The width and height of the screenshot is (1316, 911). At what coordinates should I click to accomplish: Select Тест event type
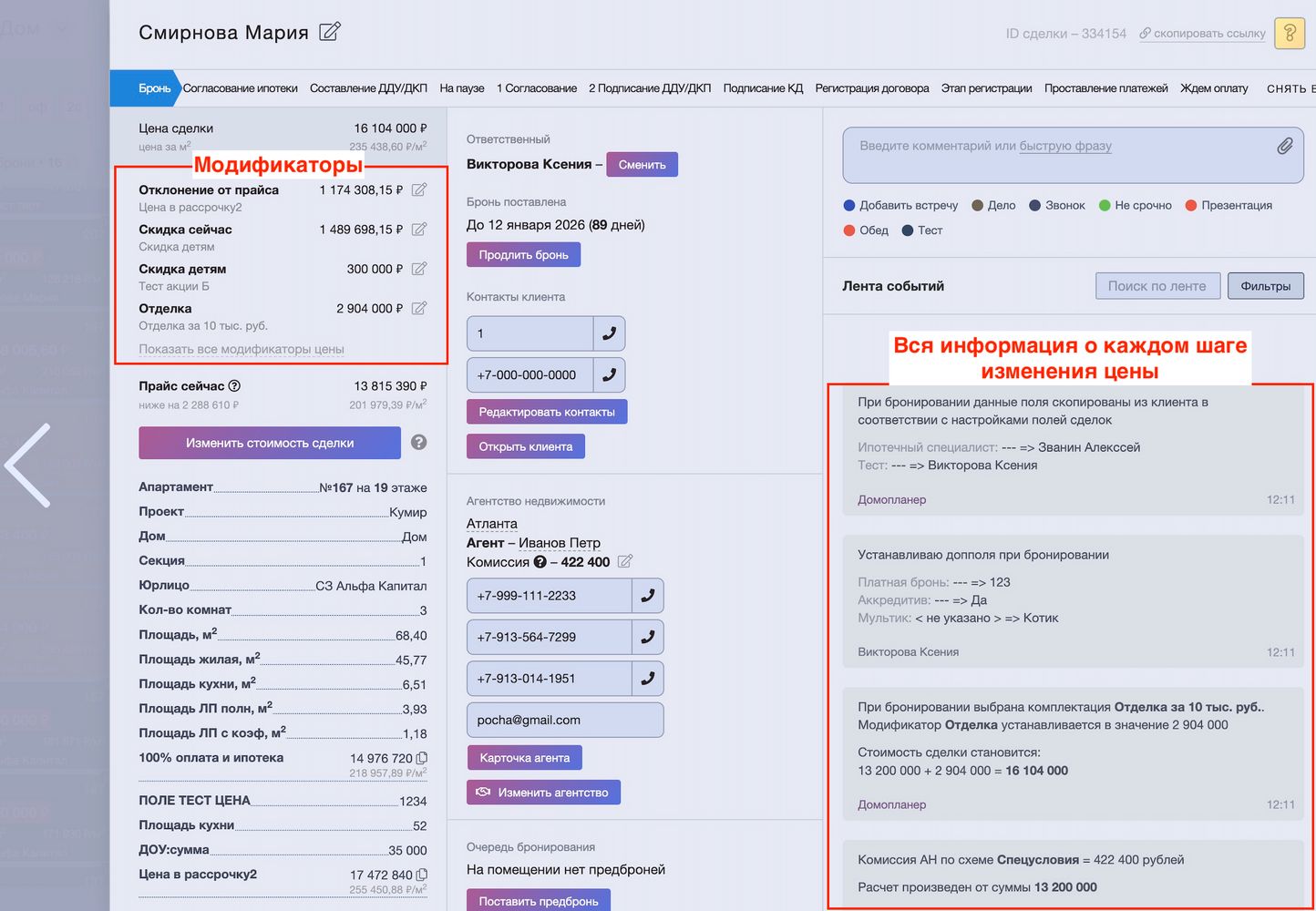click(x=922, y=230)
